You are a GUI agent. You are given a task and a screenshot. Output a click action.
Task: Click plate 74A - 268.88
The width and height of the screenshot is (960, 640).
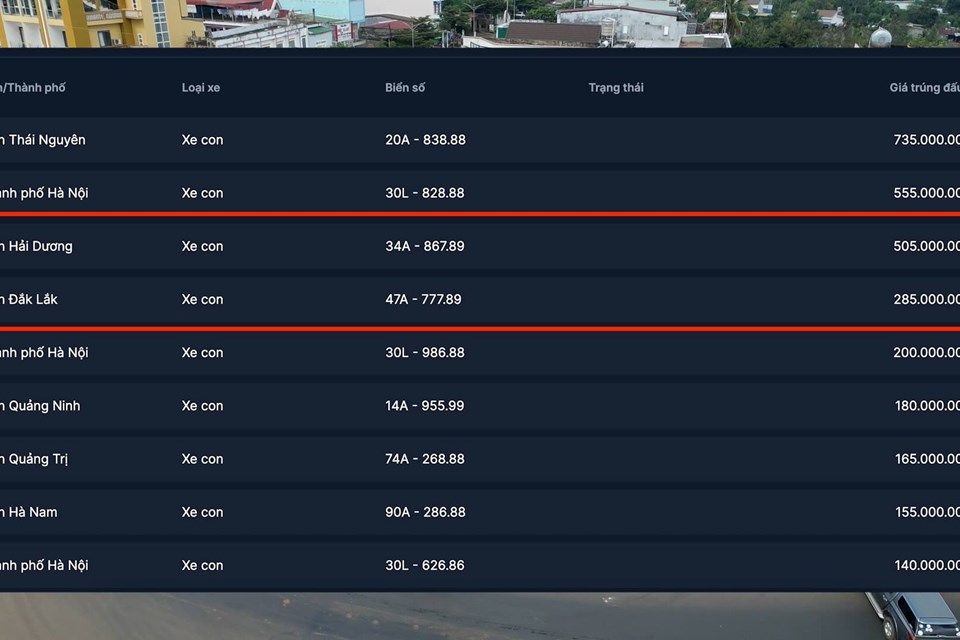[x=425, y=459]
